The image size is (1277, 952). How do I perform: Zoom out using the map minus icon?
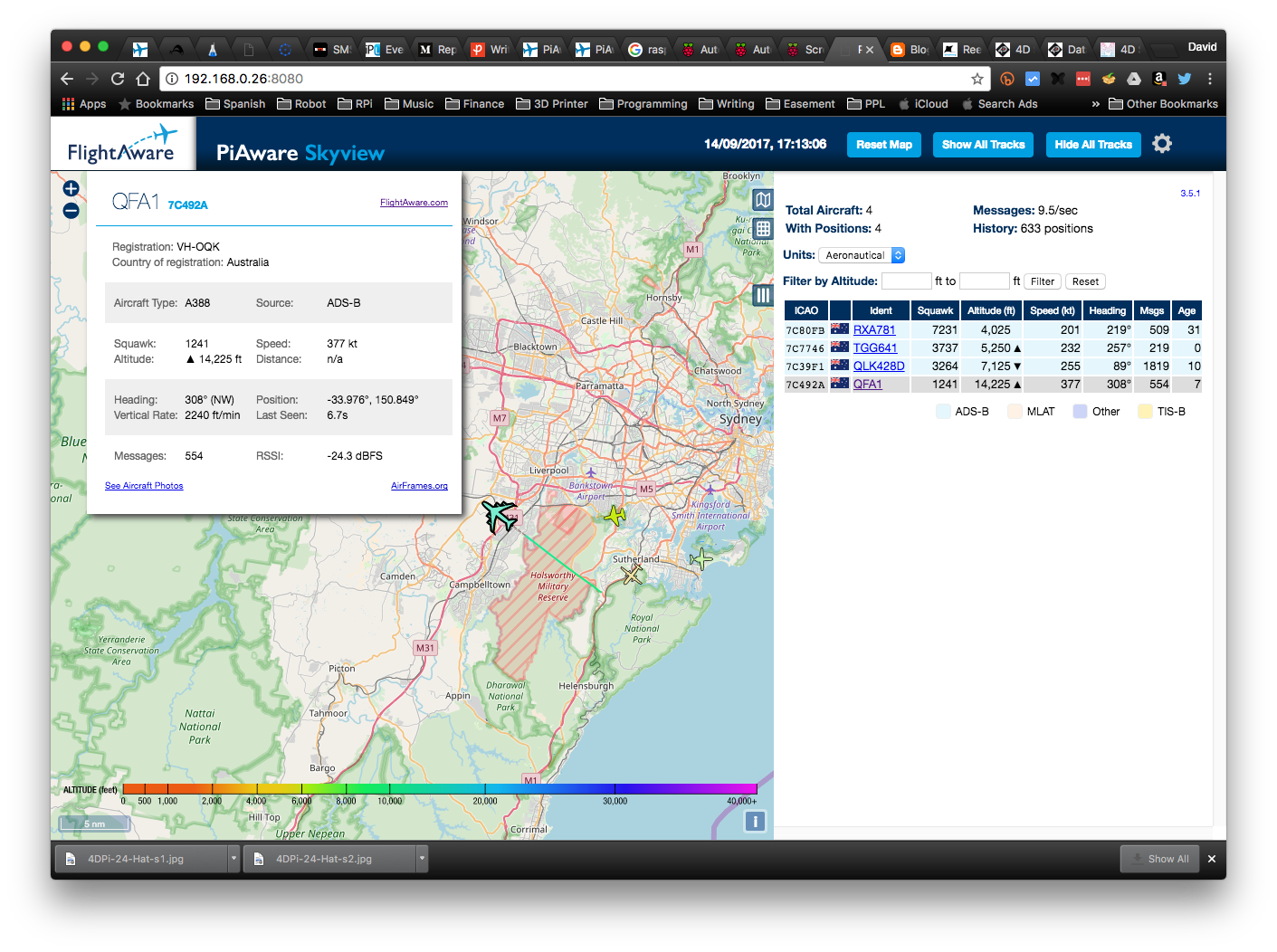click(x=70, y=210)
